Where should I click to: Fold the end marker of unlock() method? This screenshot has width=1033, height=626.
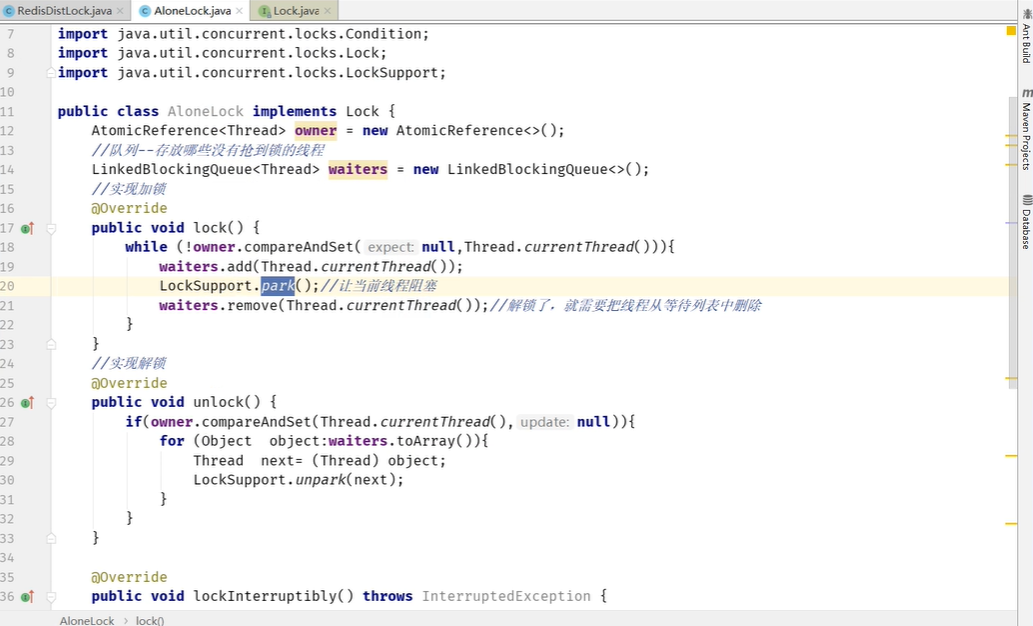click(51, 538)
